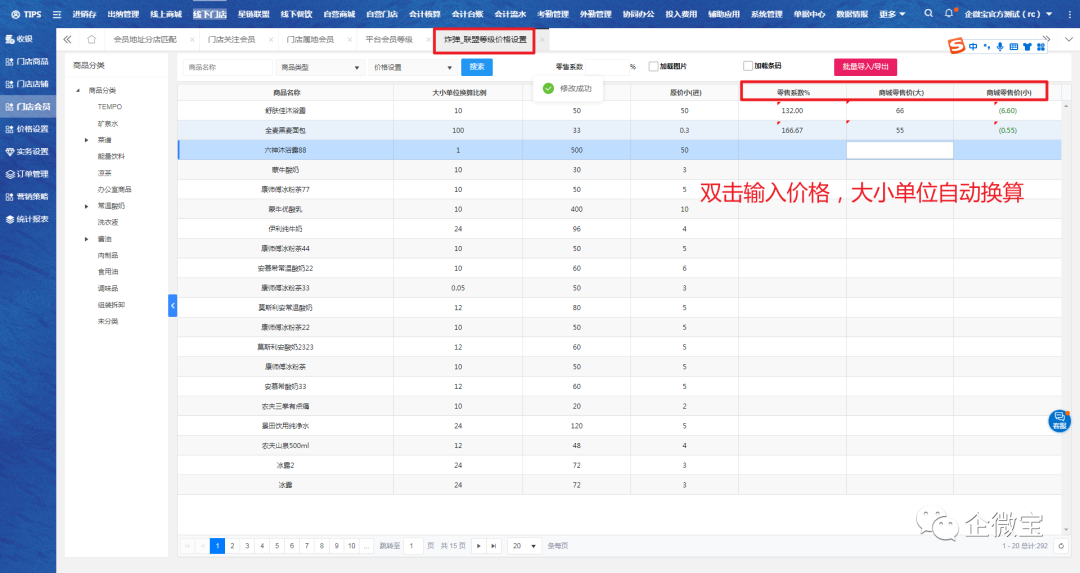Open the 商品类型 dropdown

(320, 67)
